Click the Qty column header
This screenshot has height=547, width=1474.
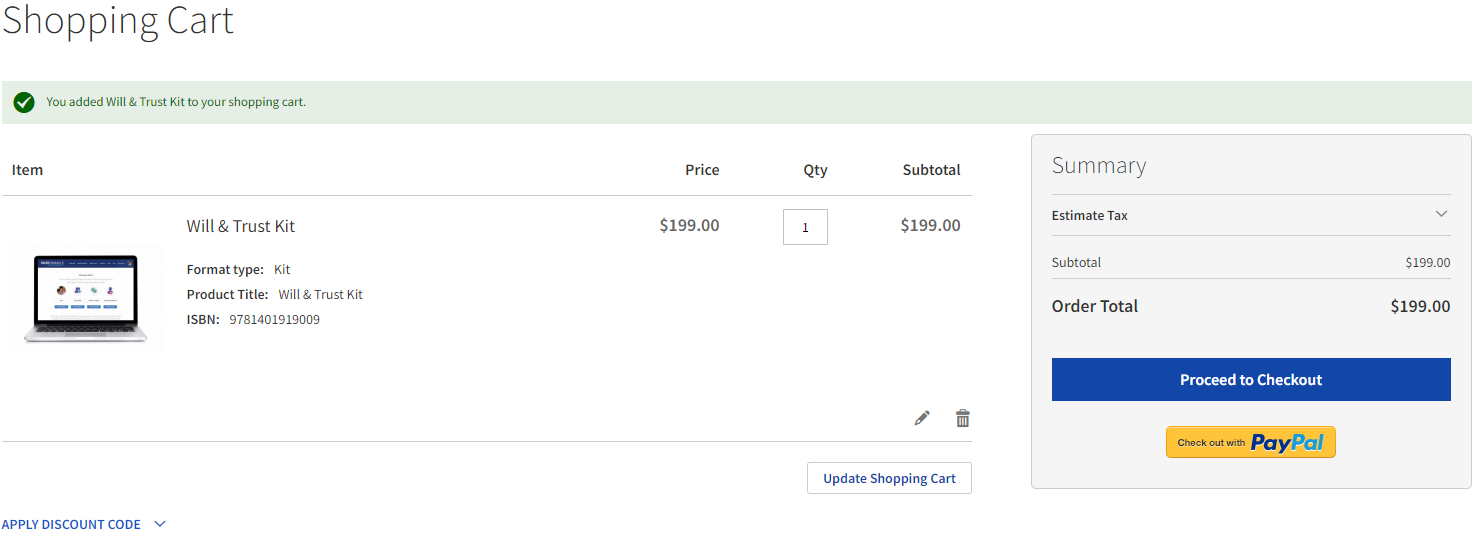click(815, 170)
